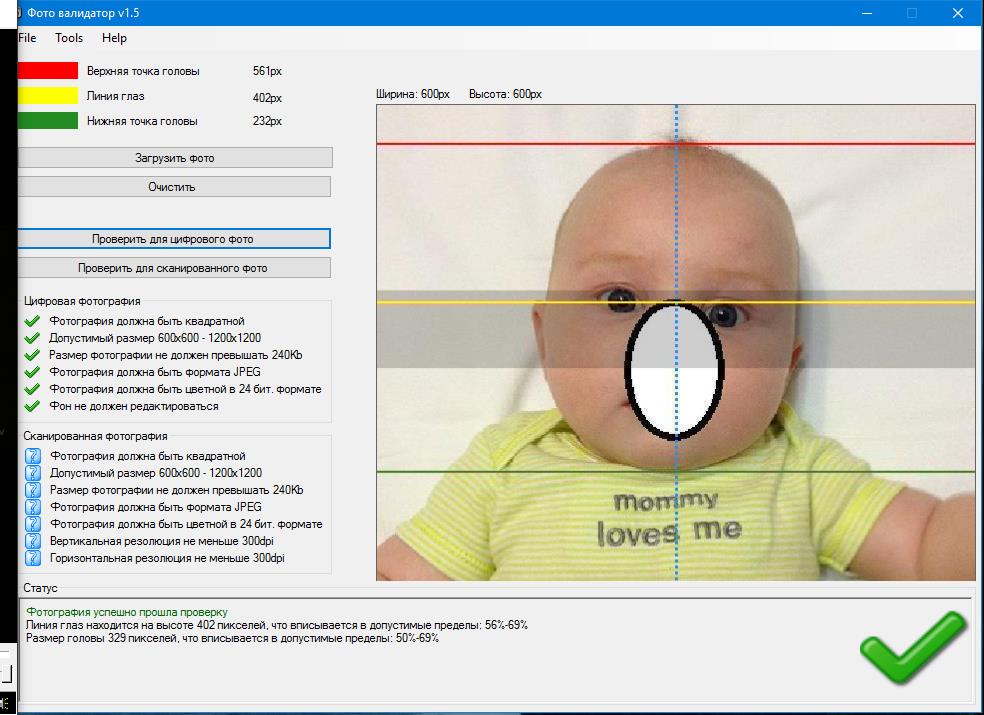This screenshot has width=984, height=715.
Task: Click the black oval face marker on photo
Action: pos(675,370)
